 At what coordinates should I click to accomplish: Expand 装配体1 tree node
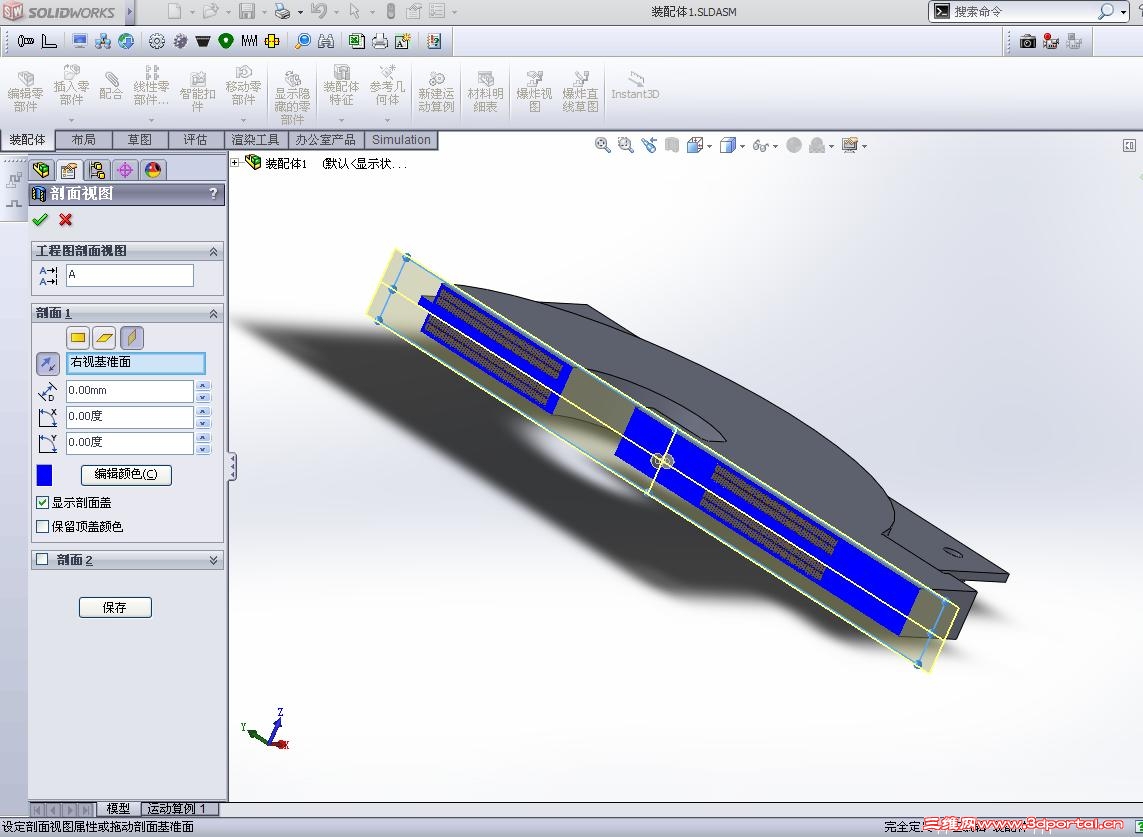[235, 163]
